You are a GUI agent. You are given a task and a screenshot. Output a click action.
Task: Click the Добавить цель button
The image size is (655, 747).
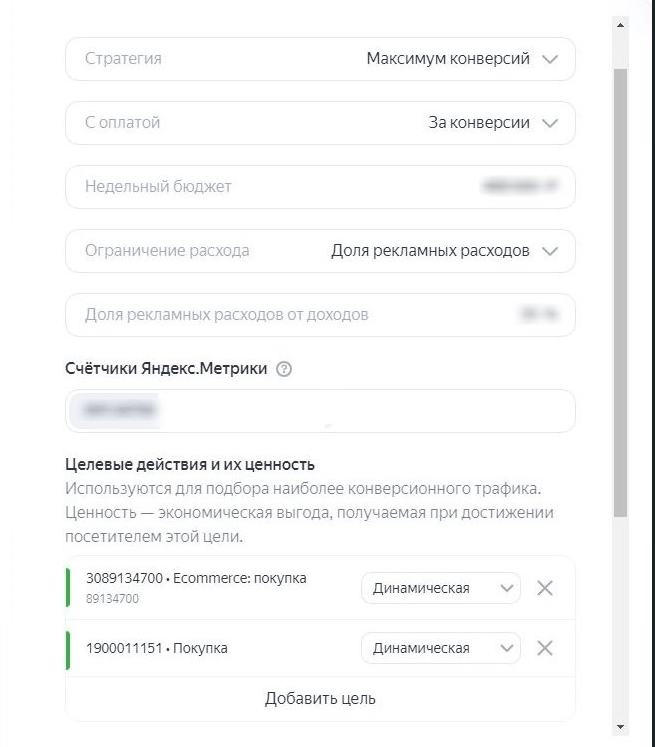click(x=320, y=698)
